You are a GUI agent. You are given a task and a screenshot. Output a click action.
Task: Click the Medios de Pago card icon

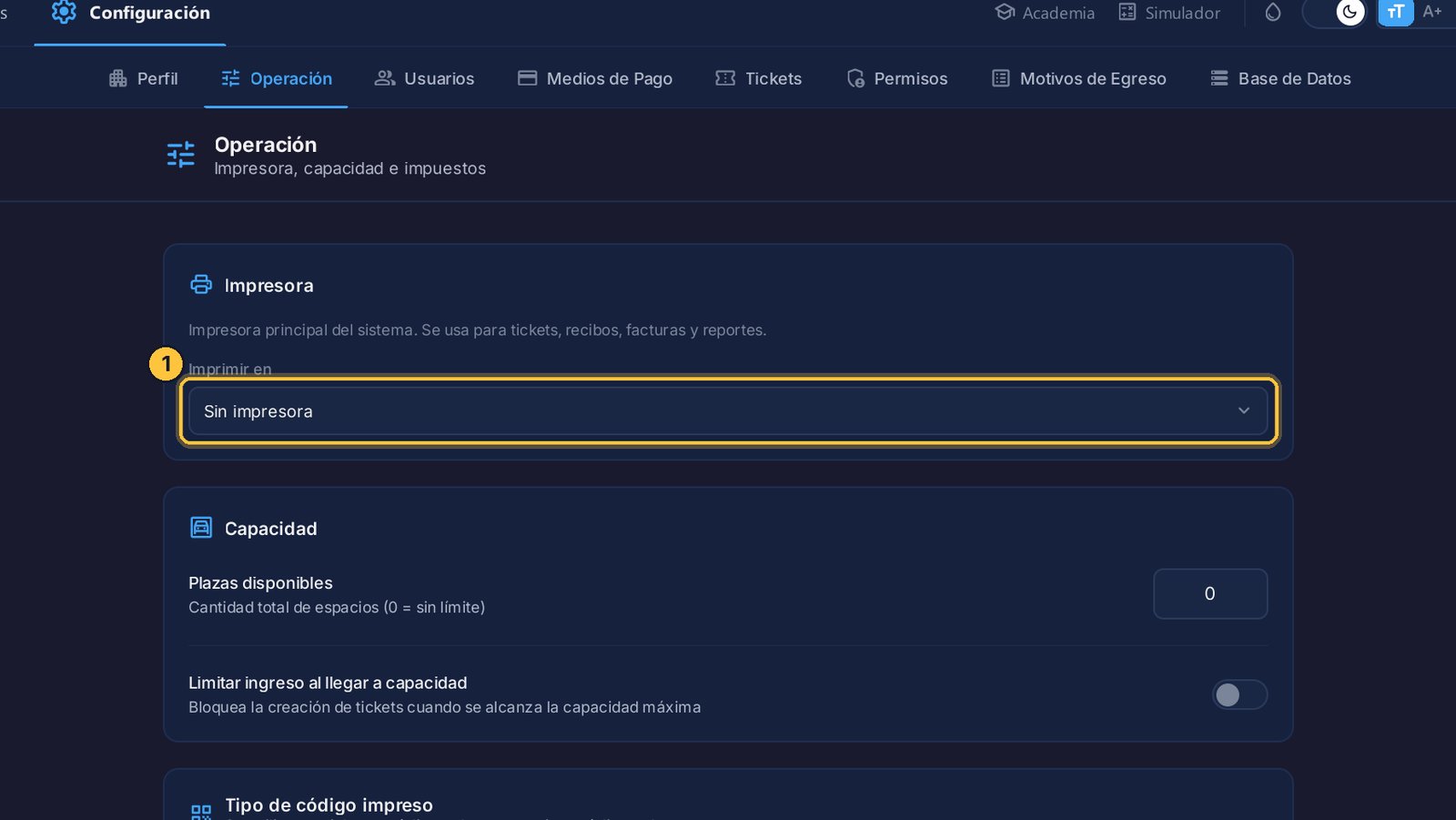(x=527, y=78)
